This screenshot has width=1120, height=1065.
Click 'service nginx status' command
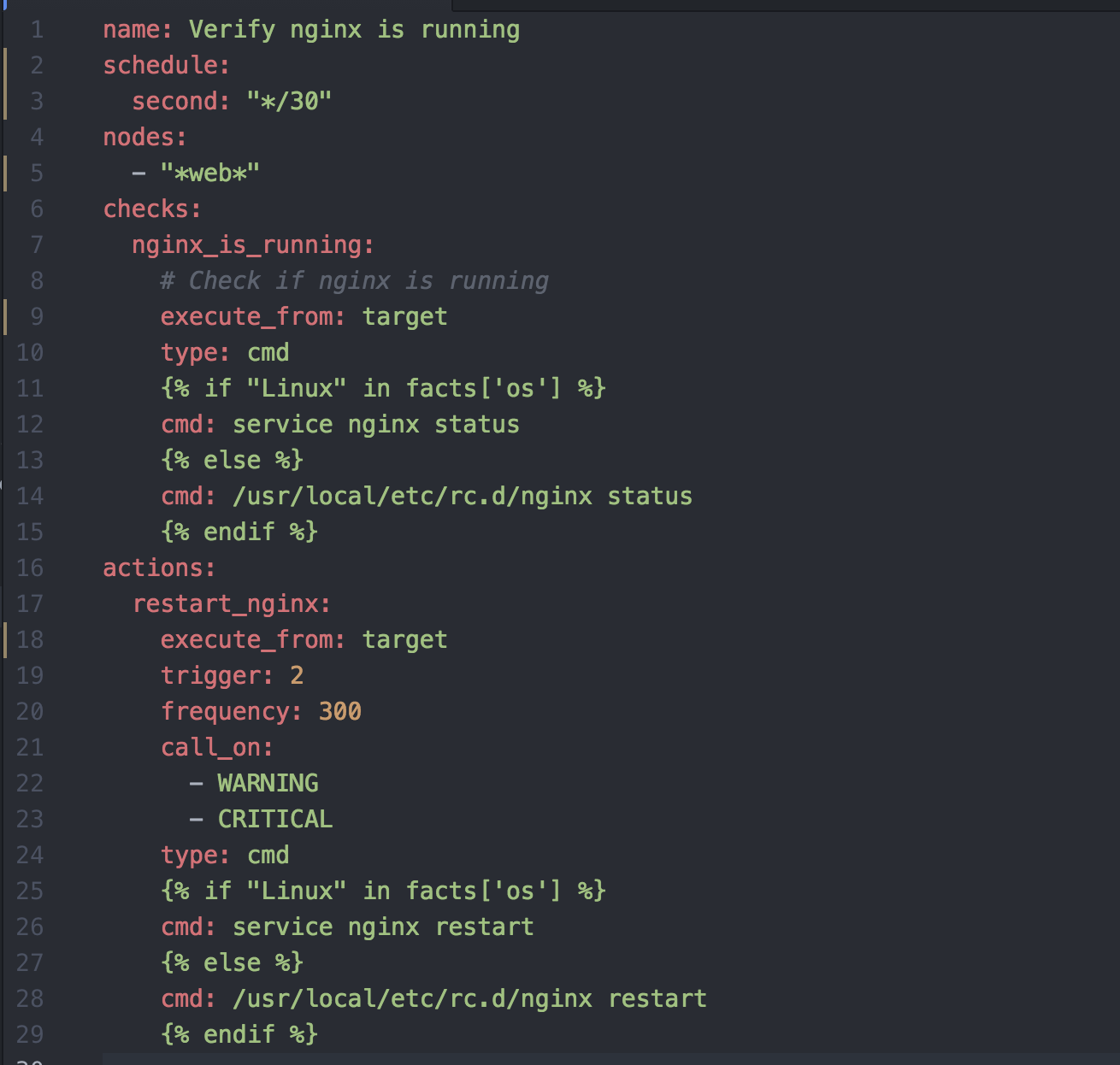(376, 425)
